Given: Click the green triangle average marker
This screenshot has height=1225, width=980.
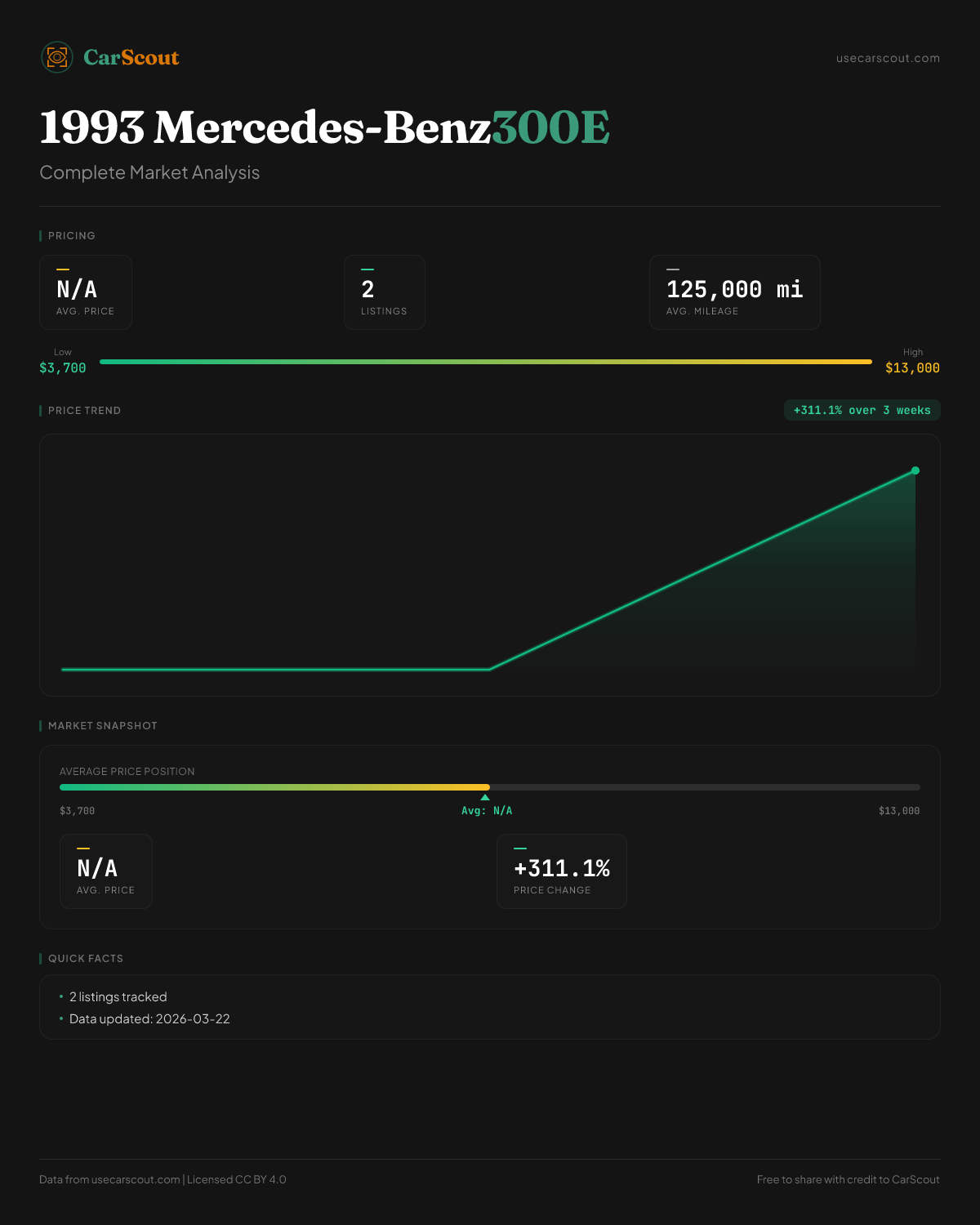Looking at the screenshot, I should pos(485,797).
